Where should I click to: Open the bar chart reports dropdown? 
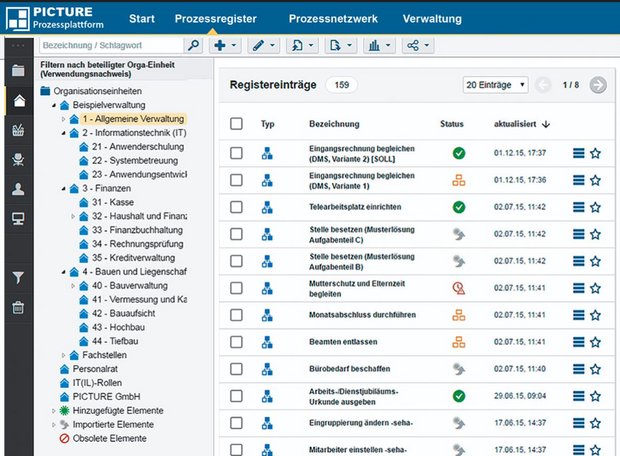tap(380, 45)
